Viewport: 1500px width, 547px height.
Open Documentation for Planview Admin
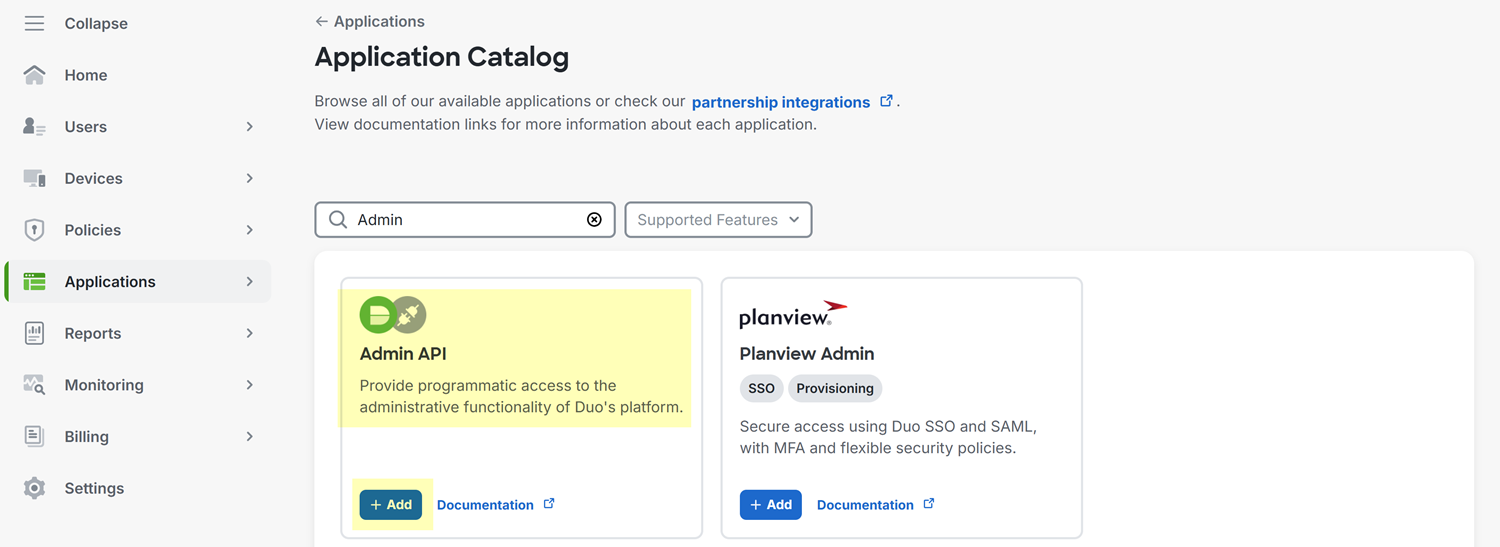tap(865, 505)
